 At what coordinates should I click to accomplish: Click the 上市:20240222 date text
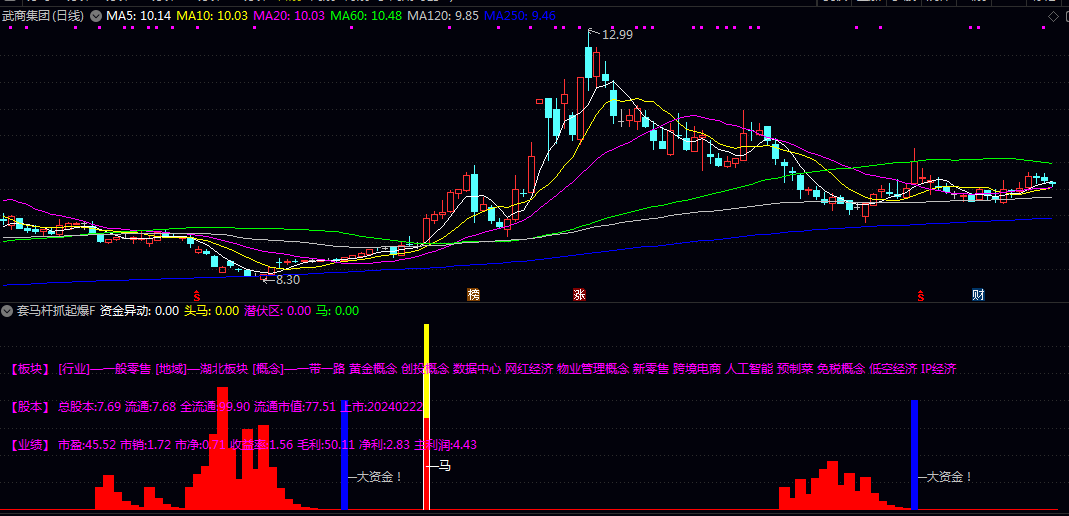click(382, 408)
